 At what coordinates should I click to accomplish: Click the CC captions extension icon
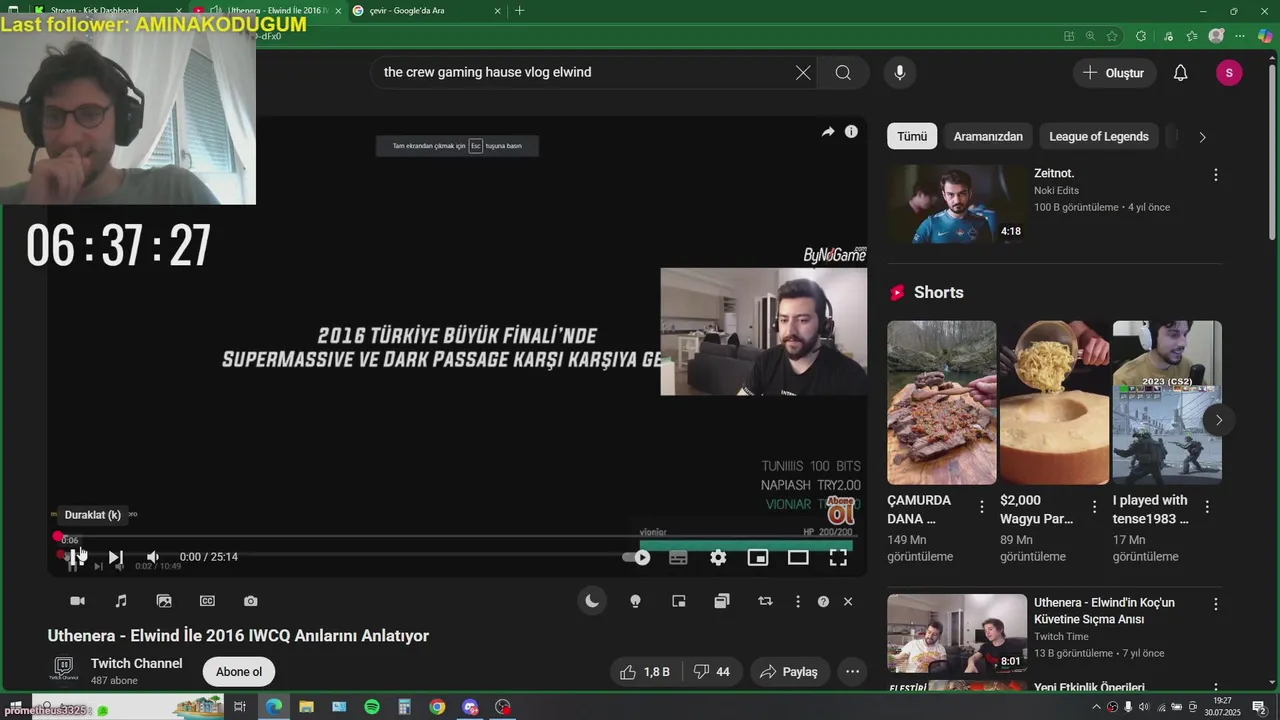pyautogui.click(x=207, y=601)
